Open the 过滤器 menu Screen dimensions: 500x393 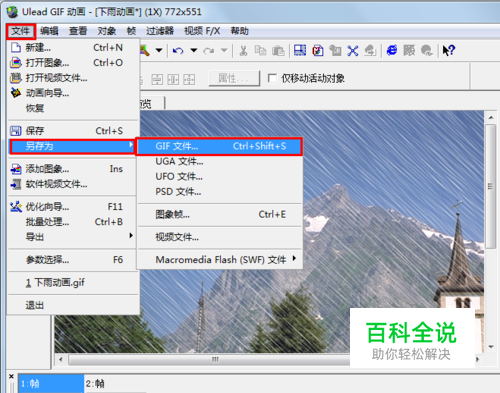point(160,31)
